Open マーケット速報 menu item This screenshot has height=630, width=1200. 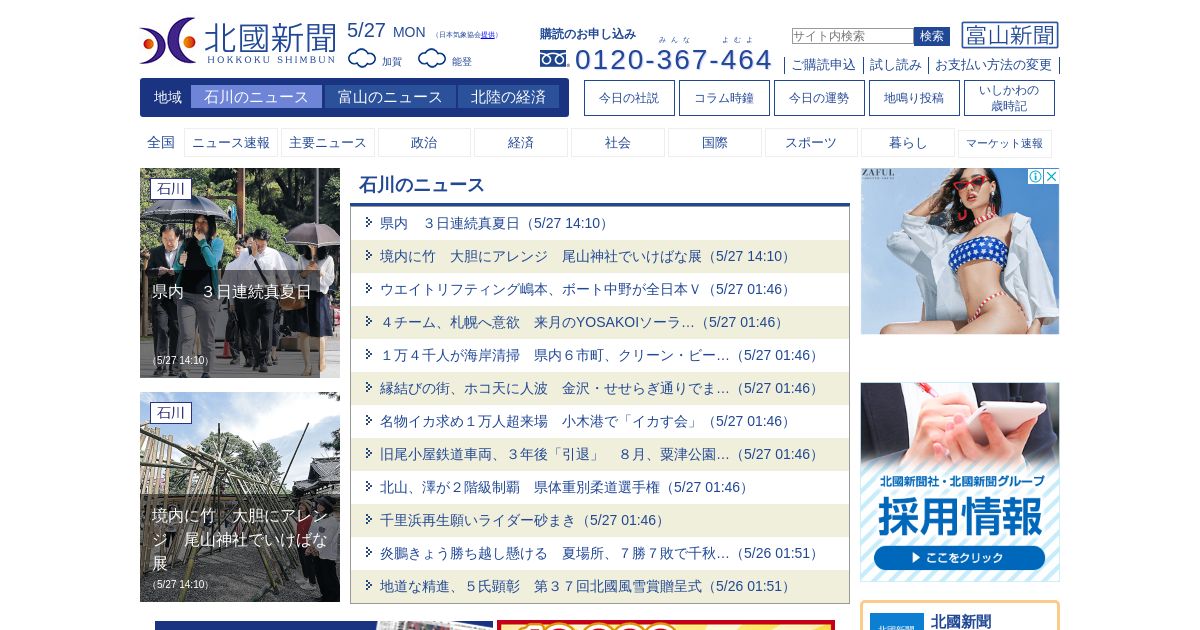[x=1005, y=143]
